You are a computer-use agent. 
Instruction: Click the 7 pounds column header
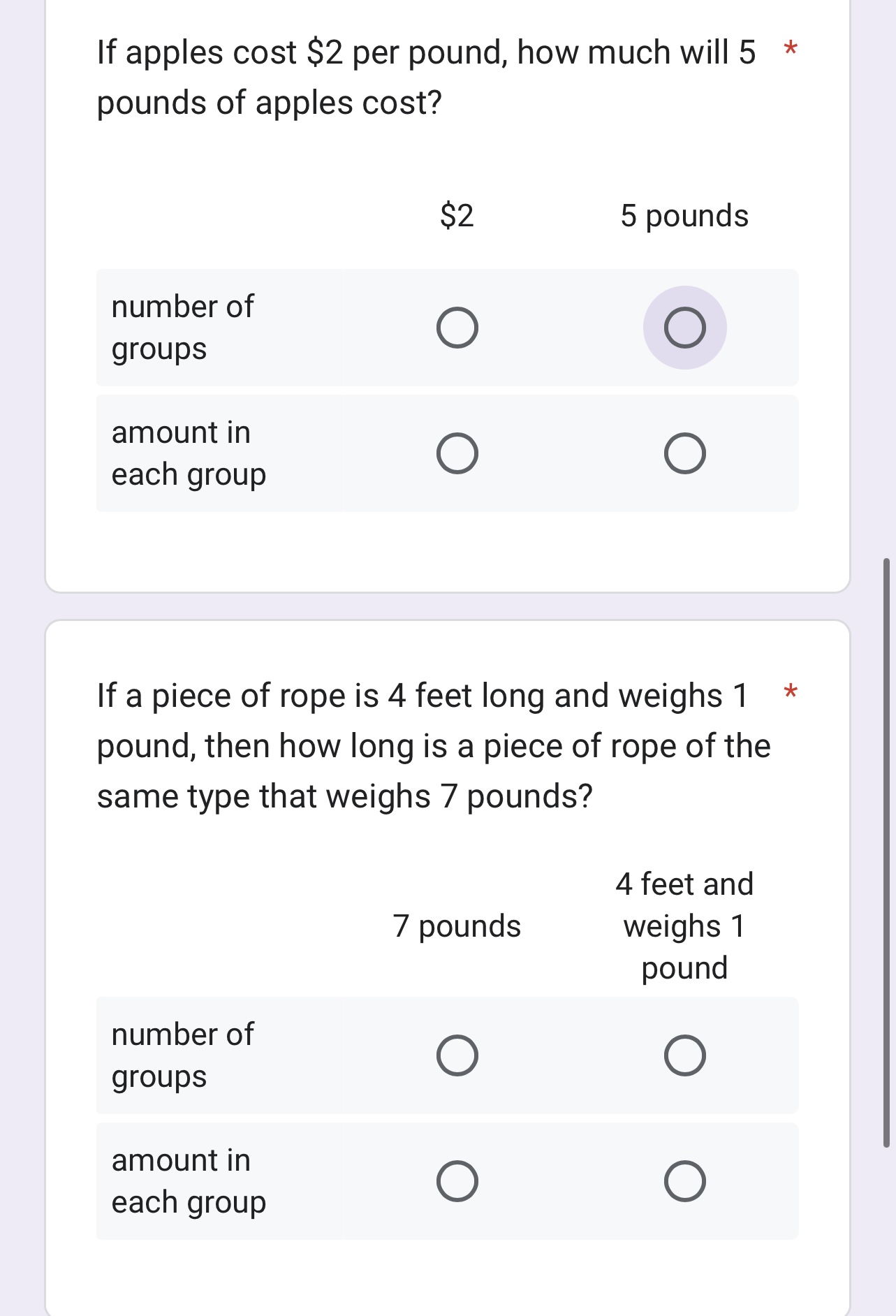pyautogui.click(x=457, y=926)
